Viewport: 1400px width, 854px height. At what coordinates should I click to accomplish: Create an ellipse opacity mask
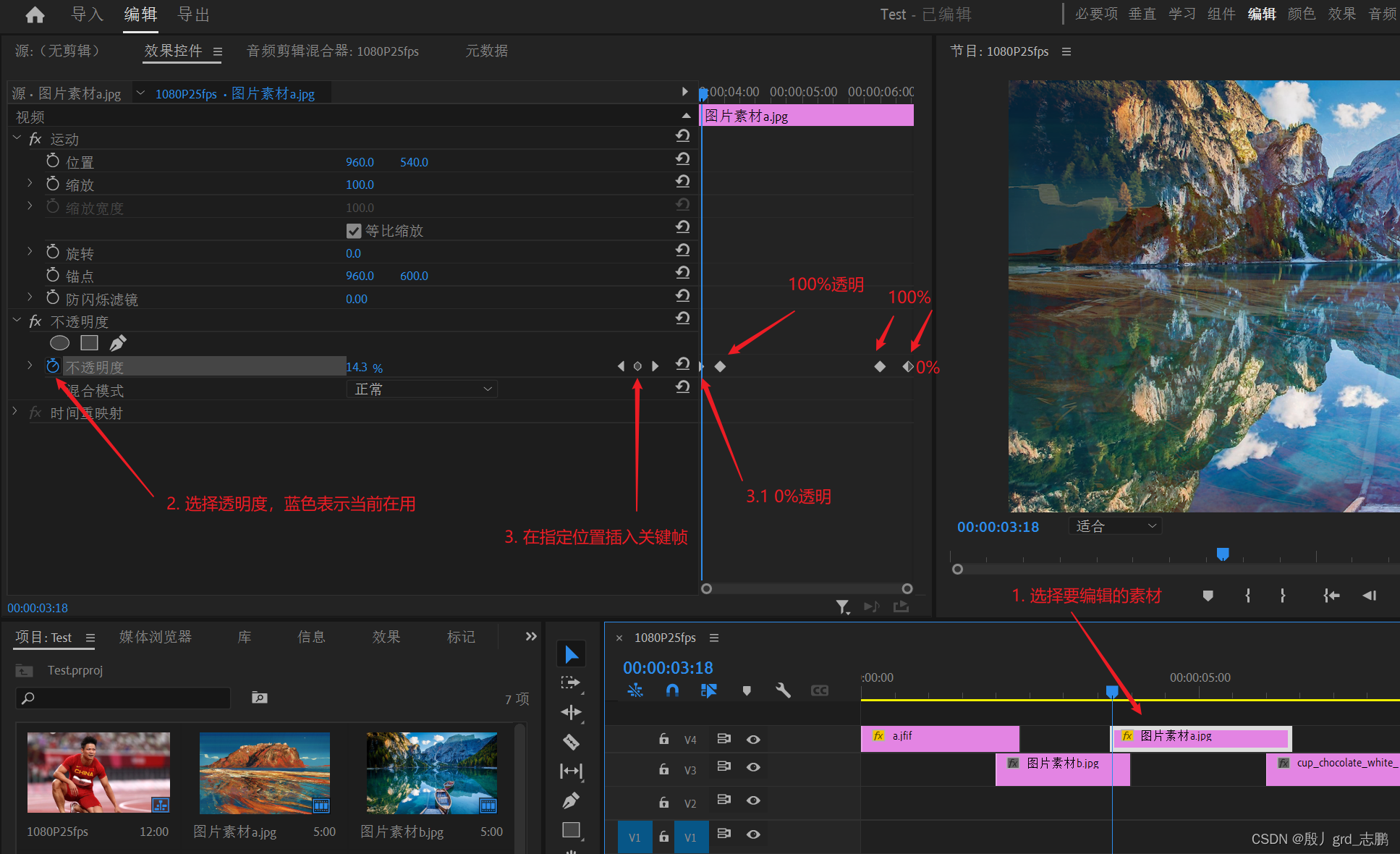click(x=59, y=343)
